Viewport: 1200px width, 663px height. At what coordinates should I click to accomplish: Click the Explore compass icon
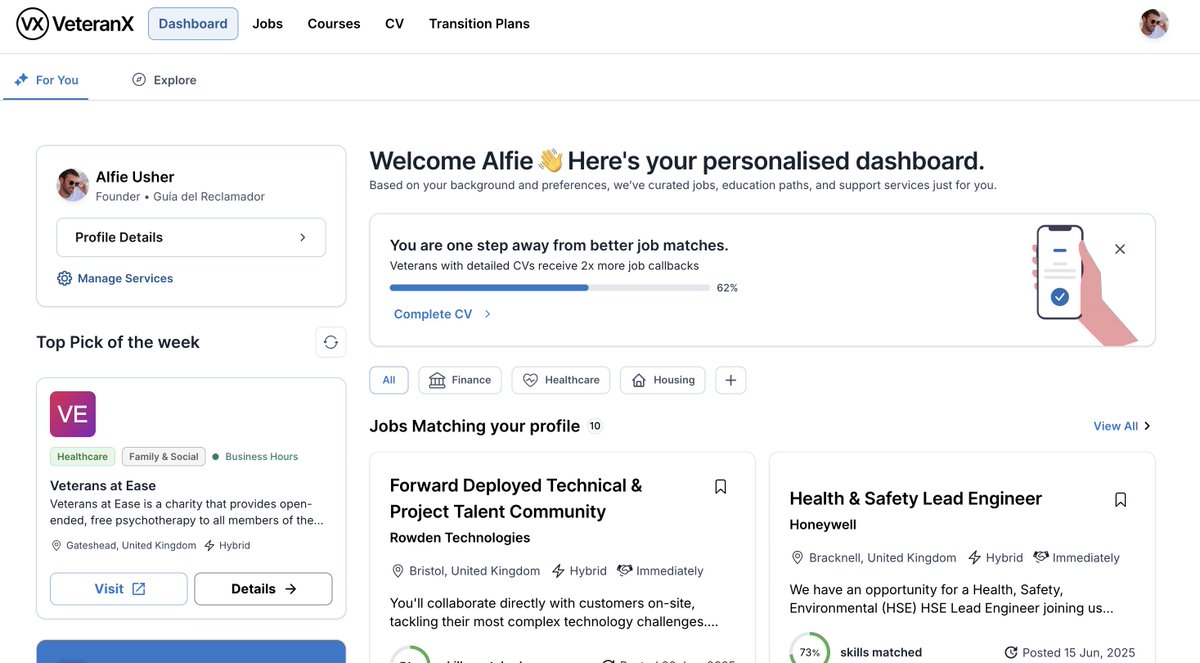coord(139,80)
